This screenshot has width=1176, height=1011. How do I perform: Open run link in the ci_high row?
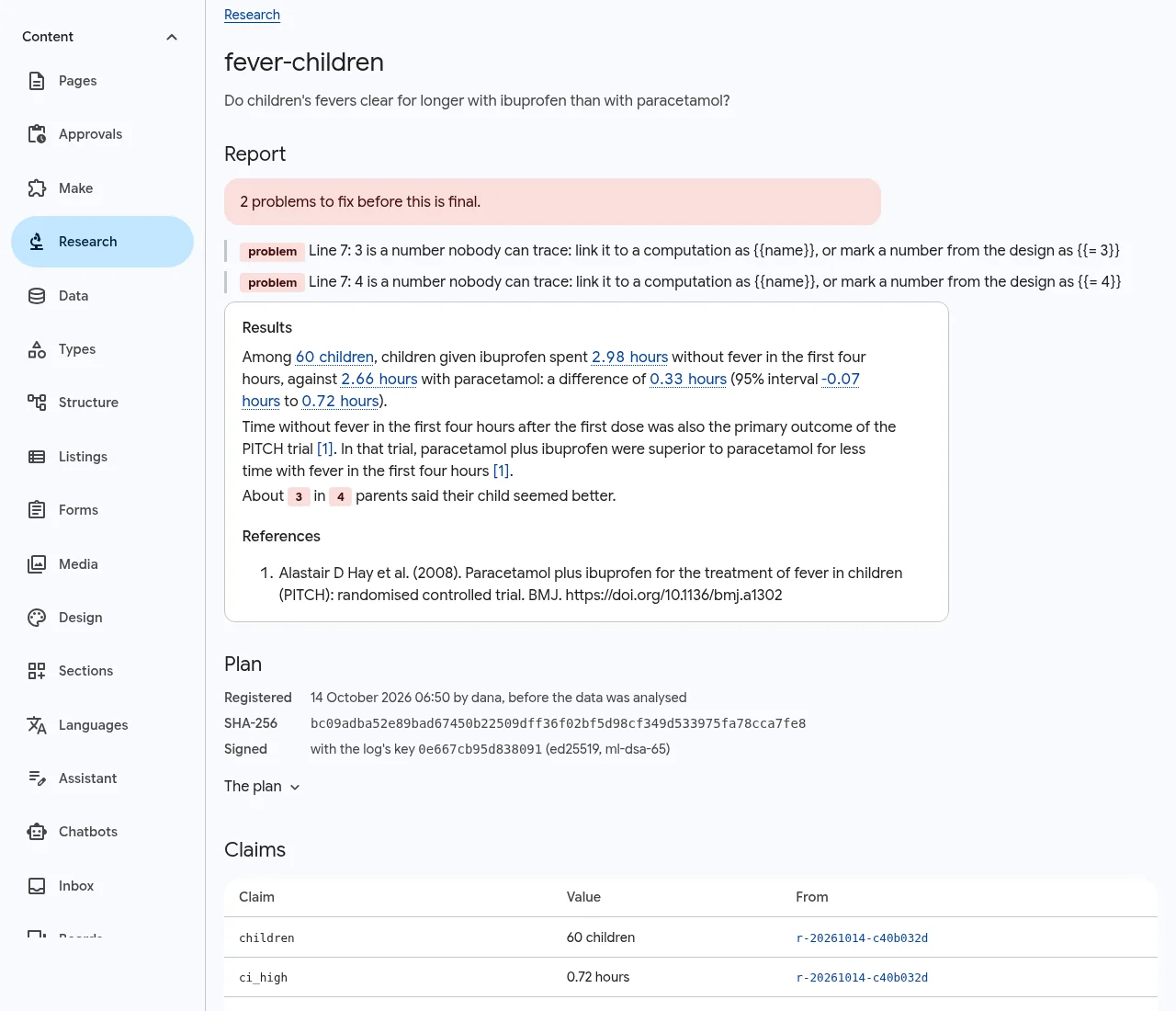coord(862,978)
